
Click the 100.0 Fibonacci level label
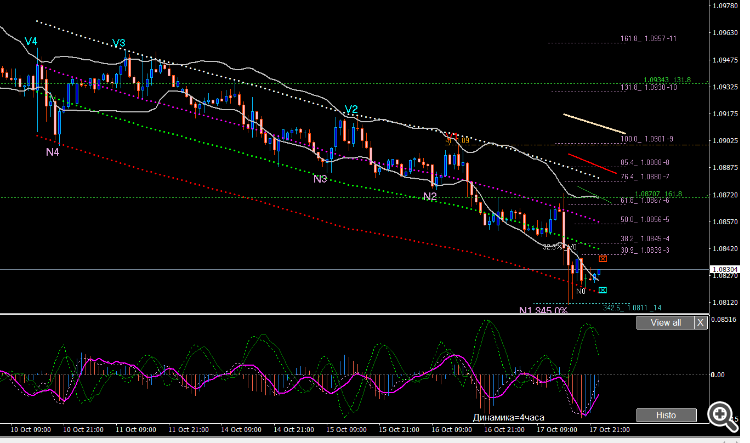(x=647, y=139)
